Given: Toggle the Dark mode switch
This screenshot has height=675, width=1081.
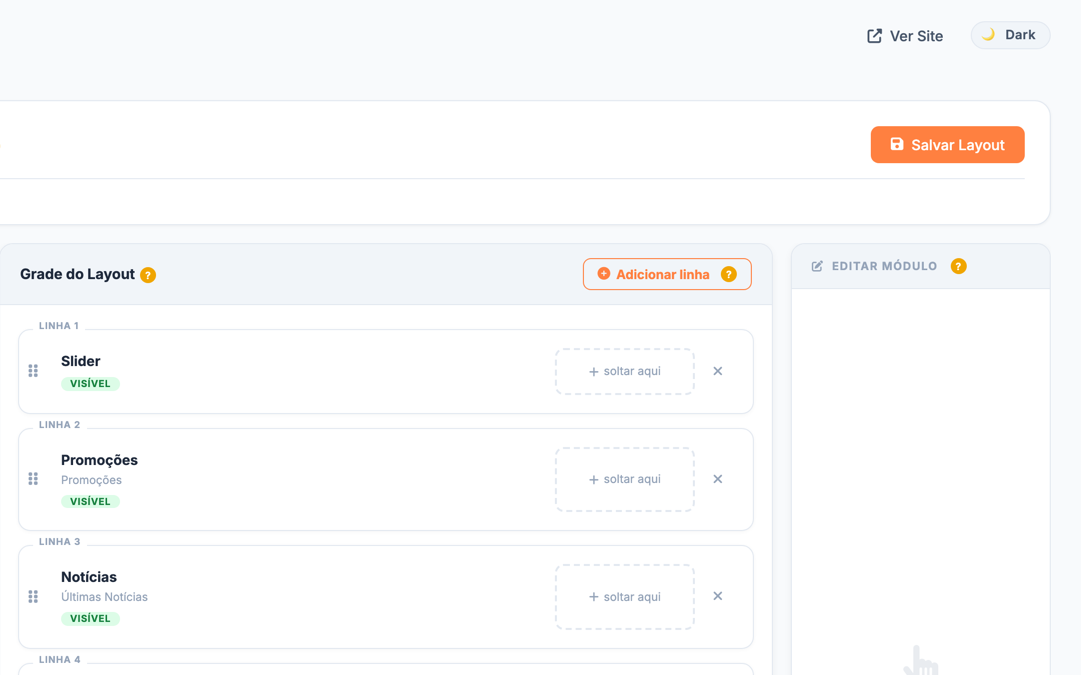Looking at the screenshot, I should coord(1010,35).
